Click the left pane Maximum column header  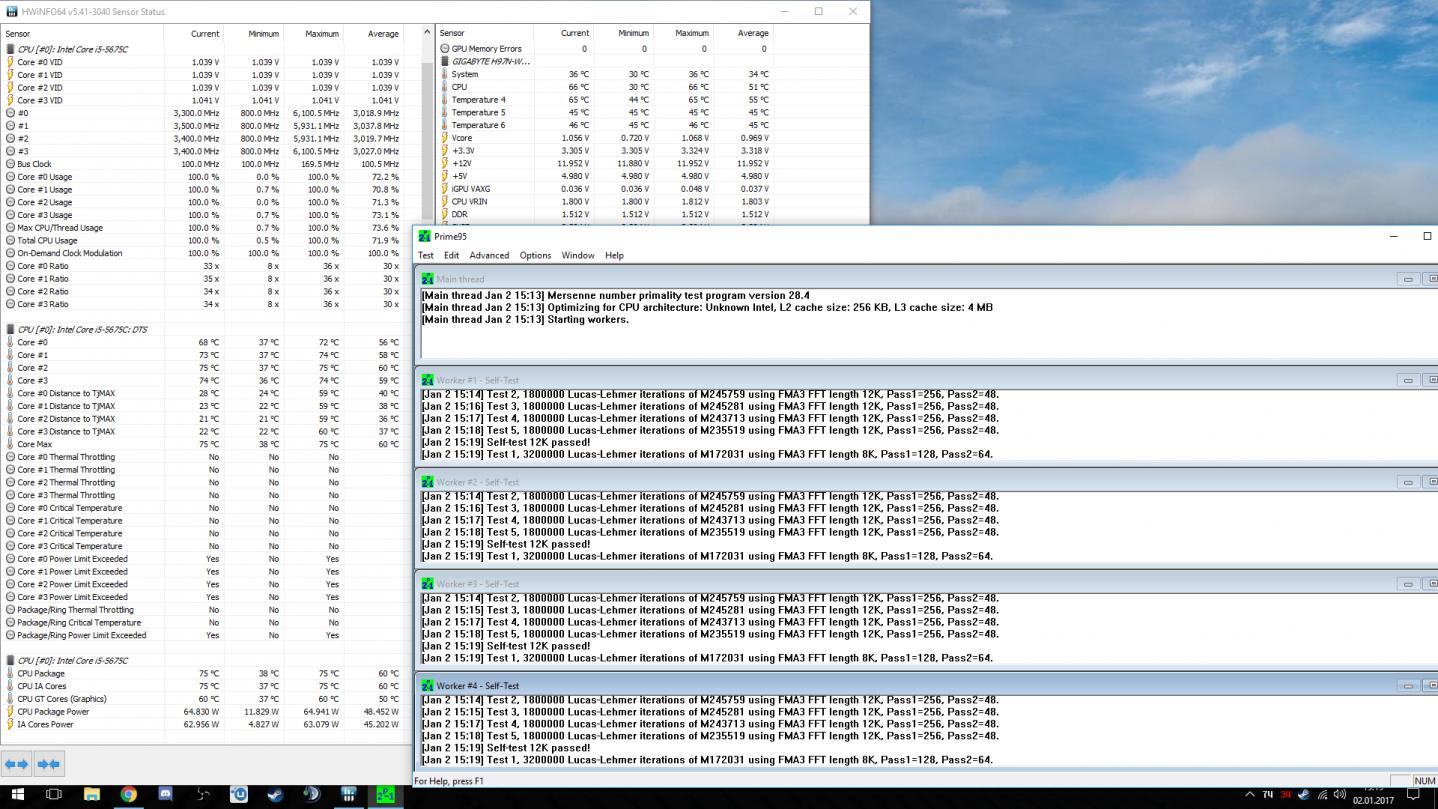coord(313,34)
